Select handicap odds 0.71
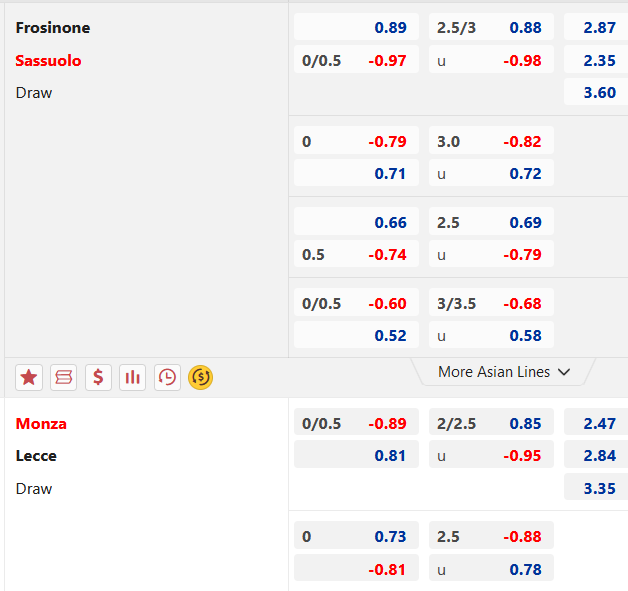This screenshot has height=591, width=628. point(356,173)
